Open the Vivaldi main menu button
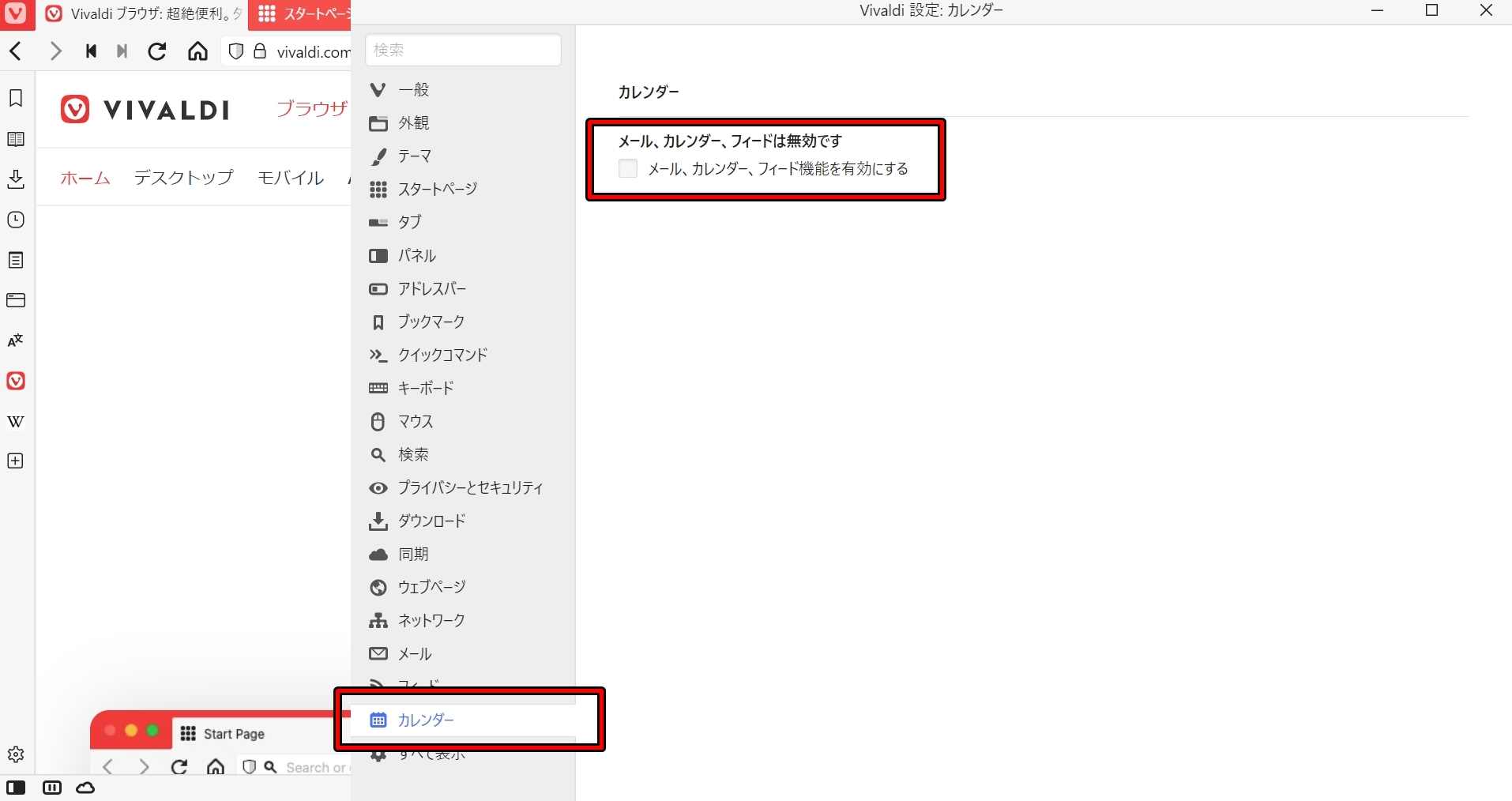 point(16,13)
